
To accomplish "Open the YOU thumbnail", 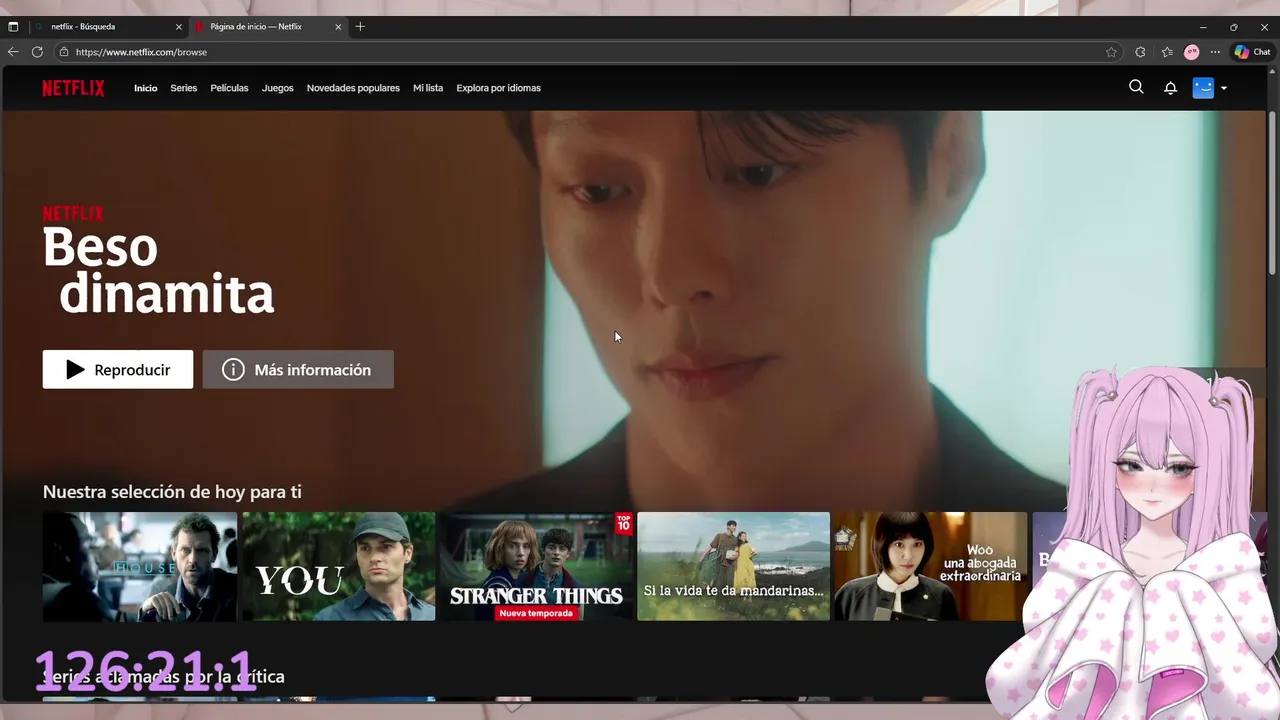I will click(339, 566).
